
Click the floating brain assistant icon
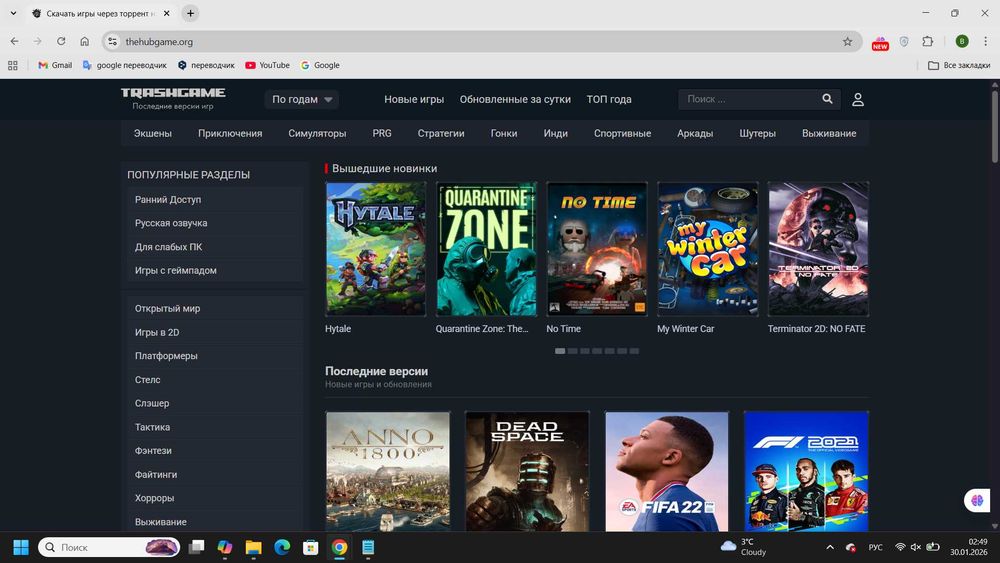[x=977, y=501]
